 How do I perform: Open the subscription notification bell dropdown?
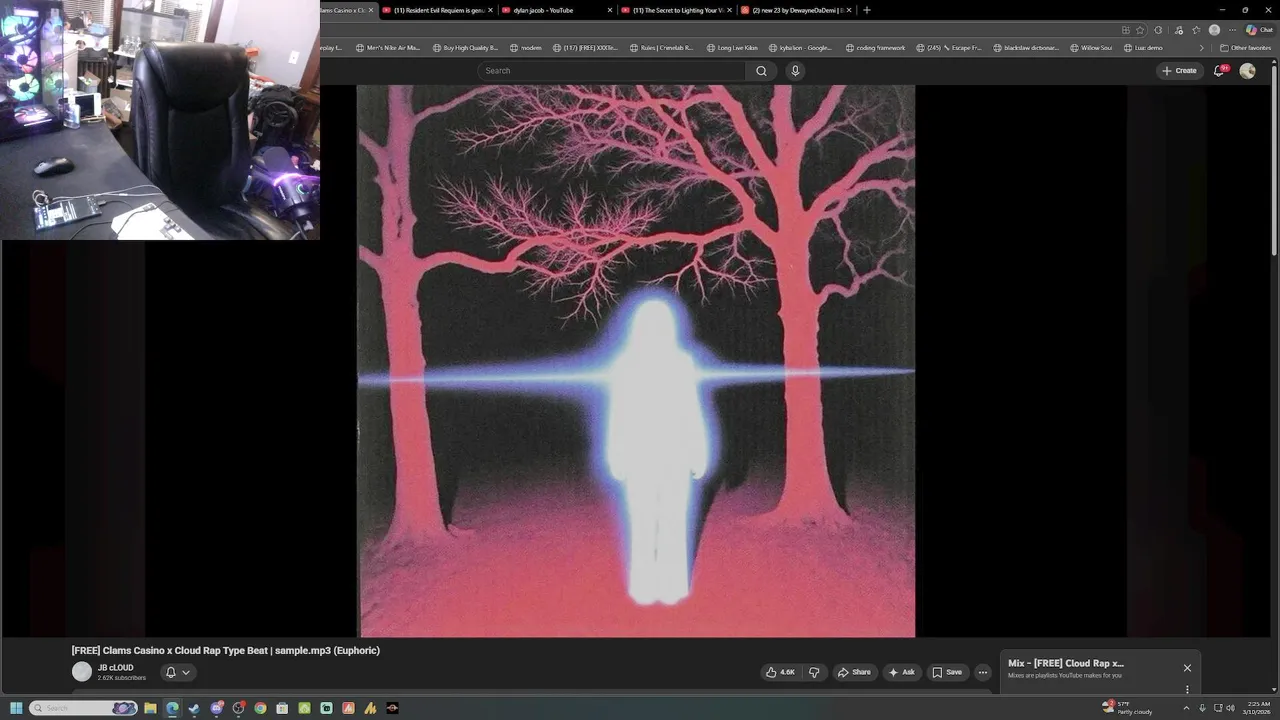[177, 672]
